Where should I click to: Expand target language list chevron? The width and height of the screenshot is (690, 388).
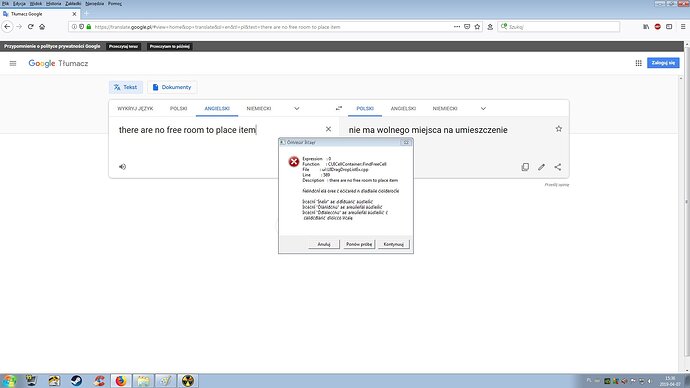pos(483,109)
